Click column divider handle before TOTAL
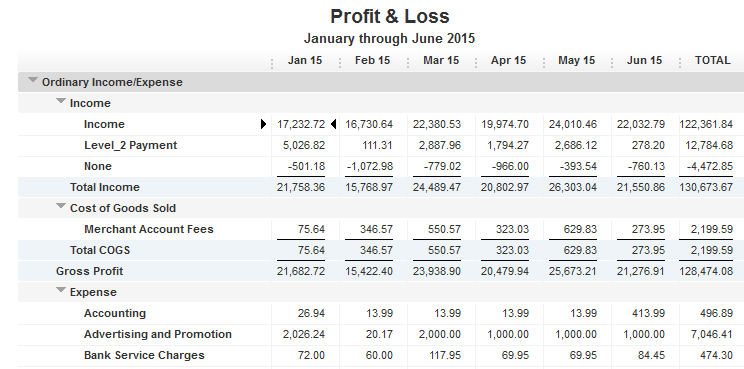 point(679,63)
